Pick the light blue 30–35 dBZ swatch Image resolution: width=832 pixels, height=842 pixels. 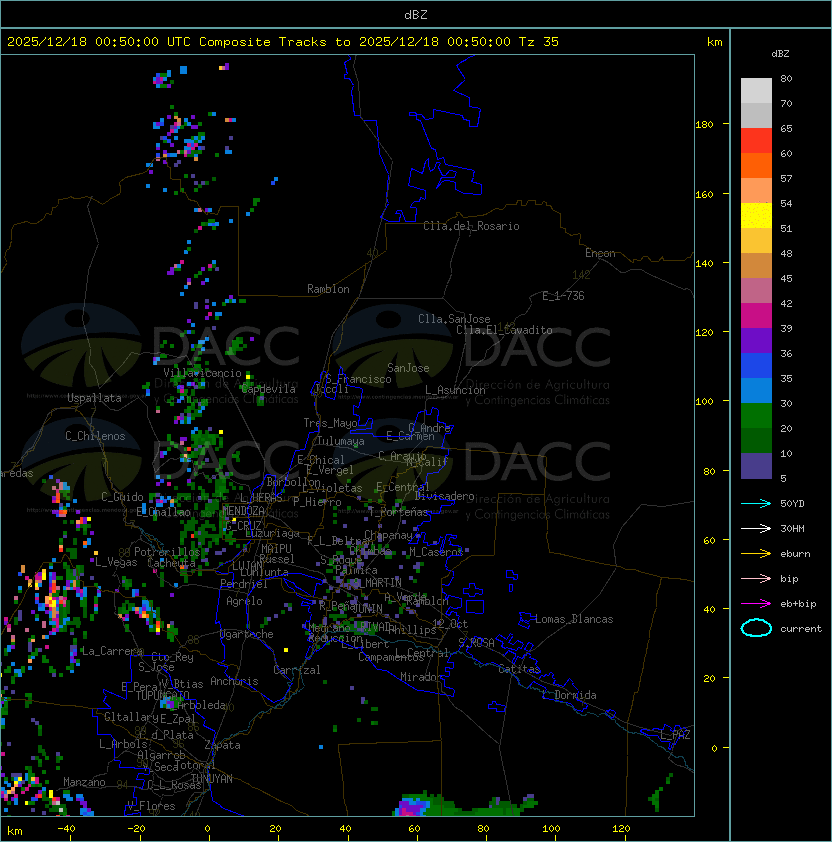point(756,390)
